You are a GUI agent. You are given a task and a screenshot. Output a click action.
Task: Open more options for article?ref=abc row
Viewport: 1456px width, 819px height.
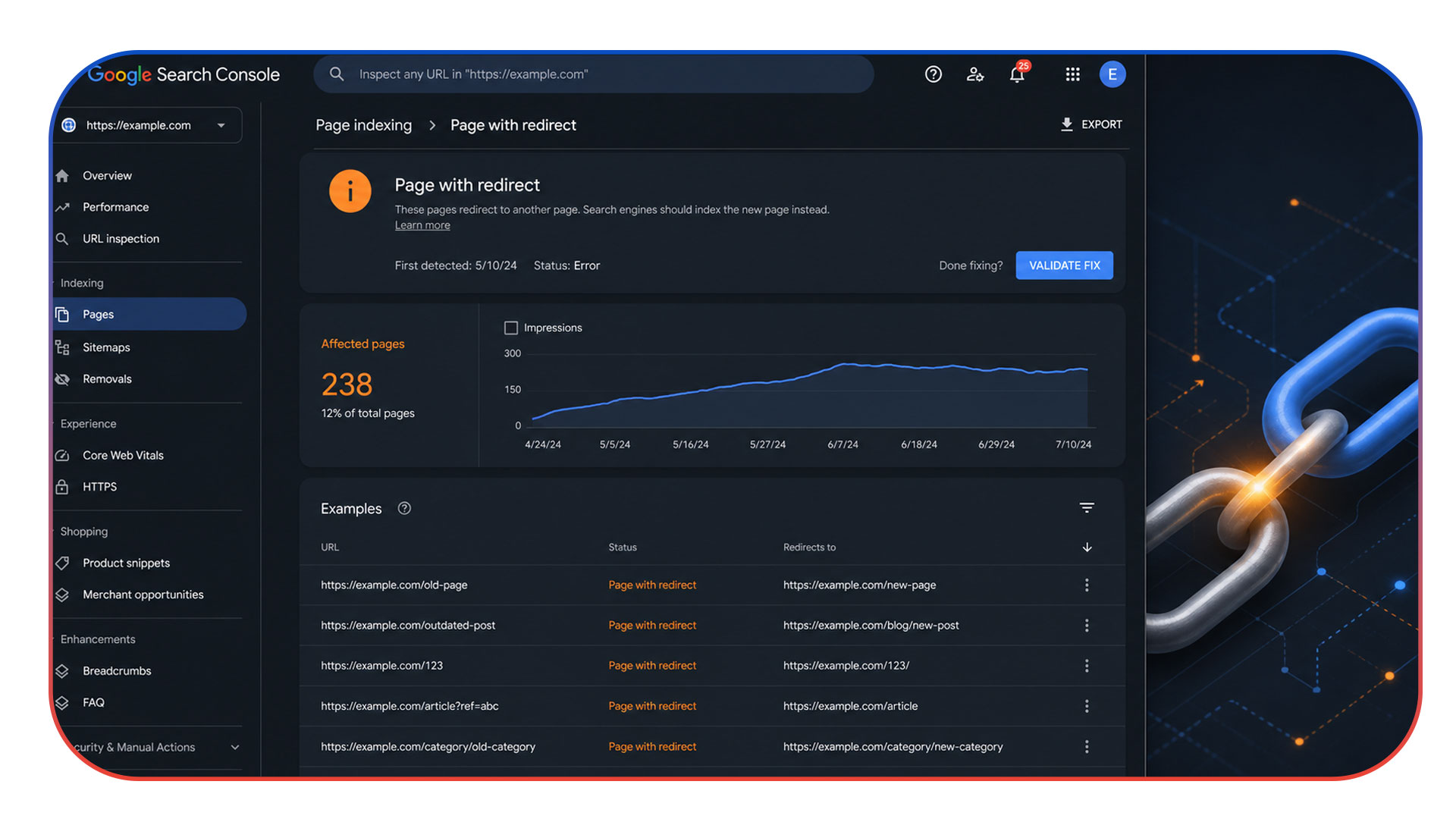pyautogui.click(x=1087, y=706)
